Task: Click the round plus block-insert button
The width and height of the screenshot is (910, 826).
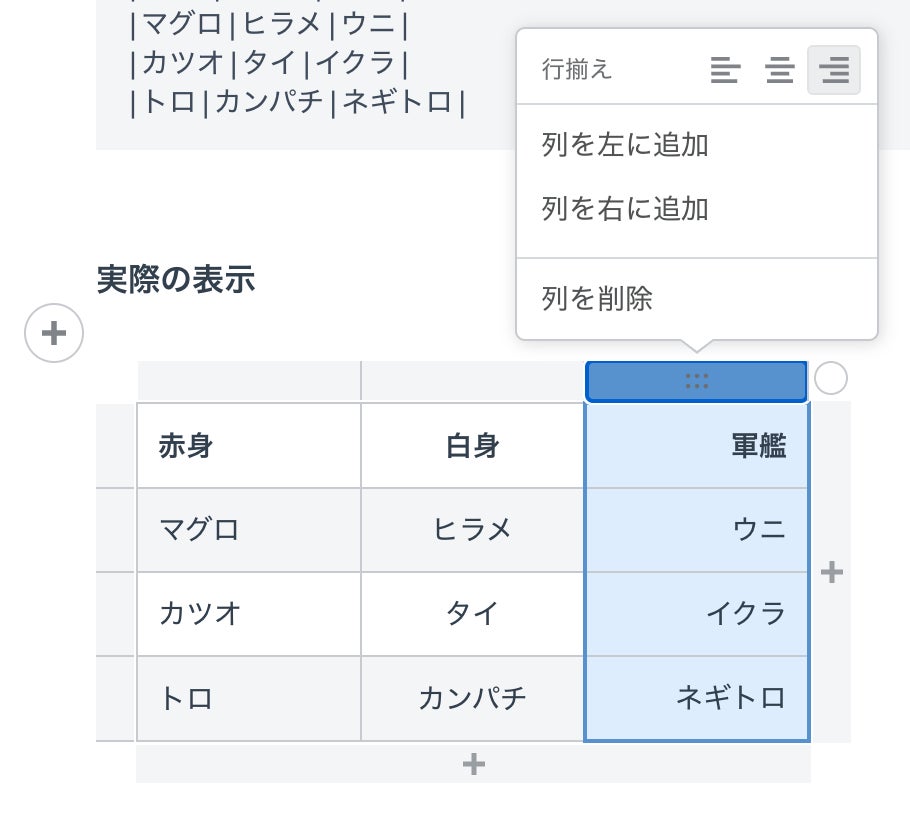Action: tap(54, 333)
